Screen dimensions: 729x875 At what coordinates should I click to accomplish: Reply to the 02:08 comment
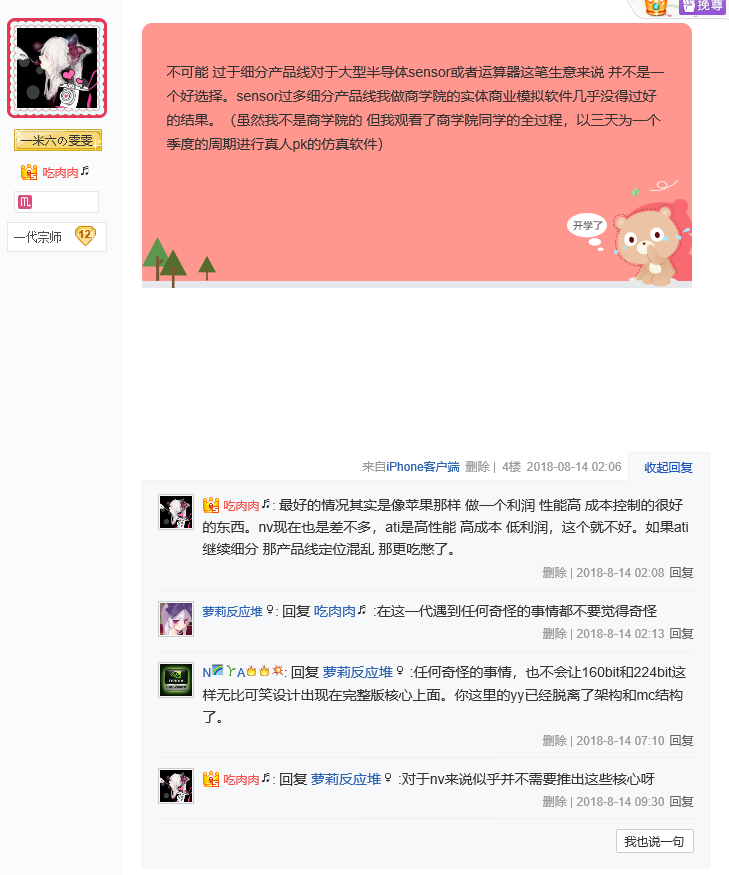[x=682, y=573]
